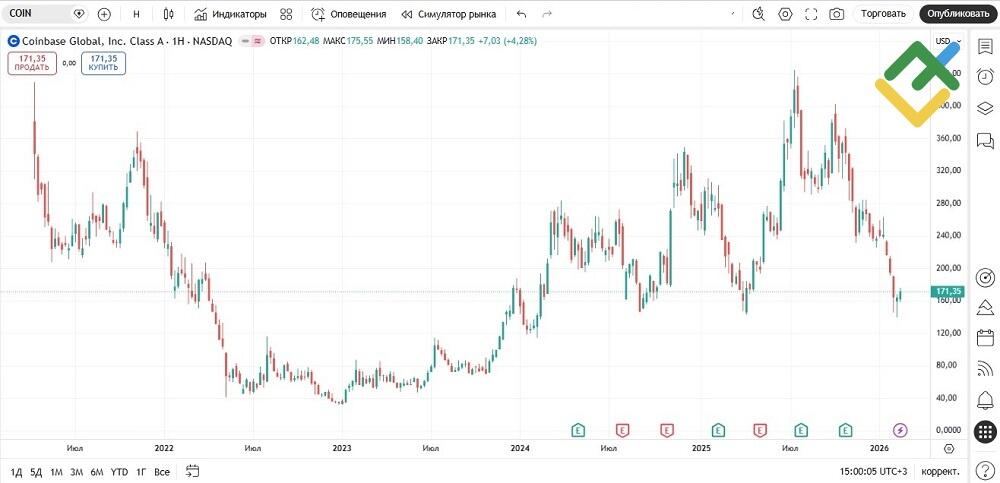Open the chats speech-bubble icon
1000x483 pixels.
[x=985, y=140]
